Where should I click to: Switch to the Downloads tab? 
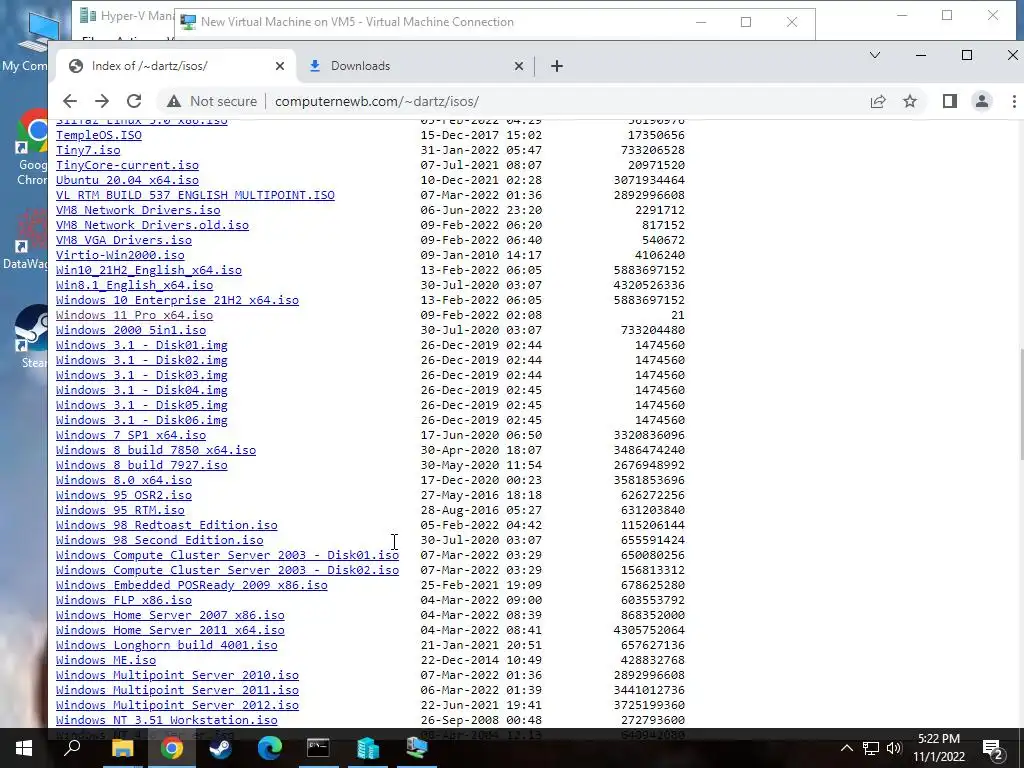(x=415, y=66)
